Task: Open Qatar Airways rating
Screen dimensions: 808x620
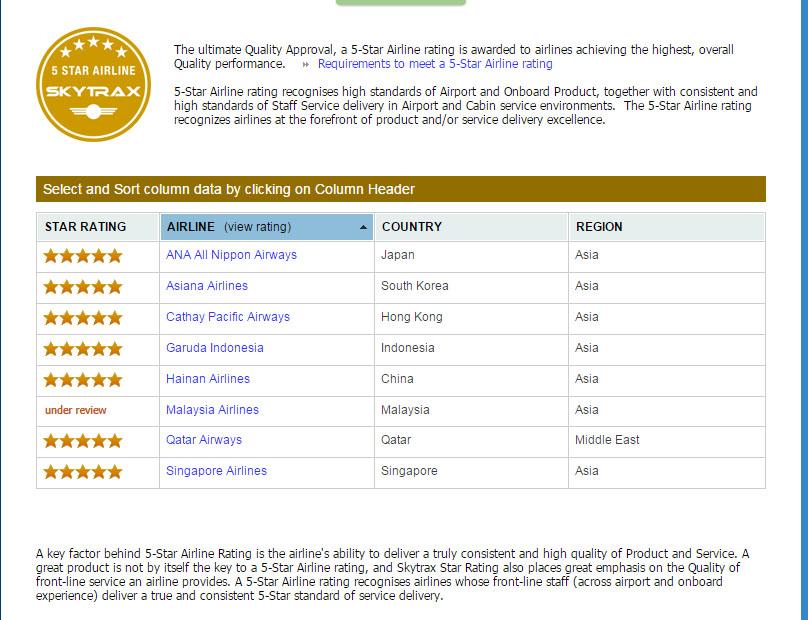Action: [204, 440]
